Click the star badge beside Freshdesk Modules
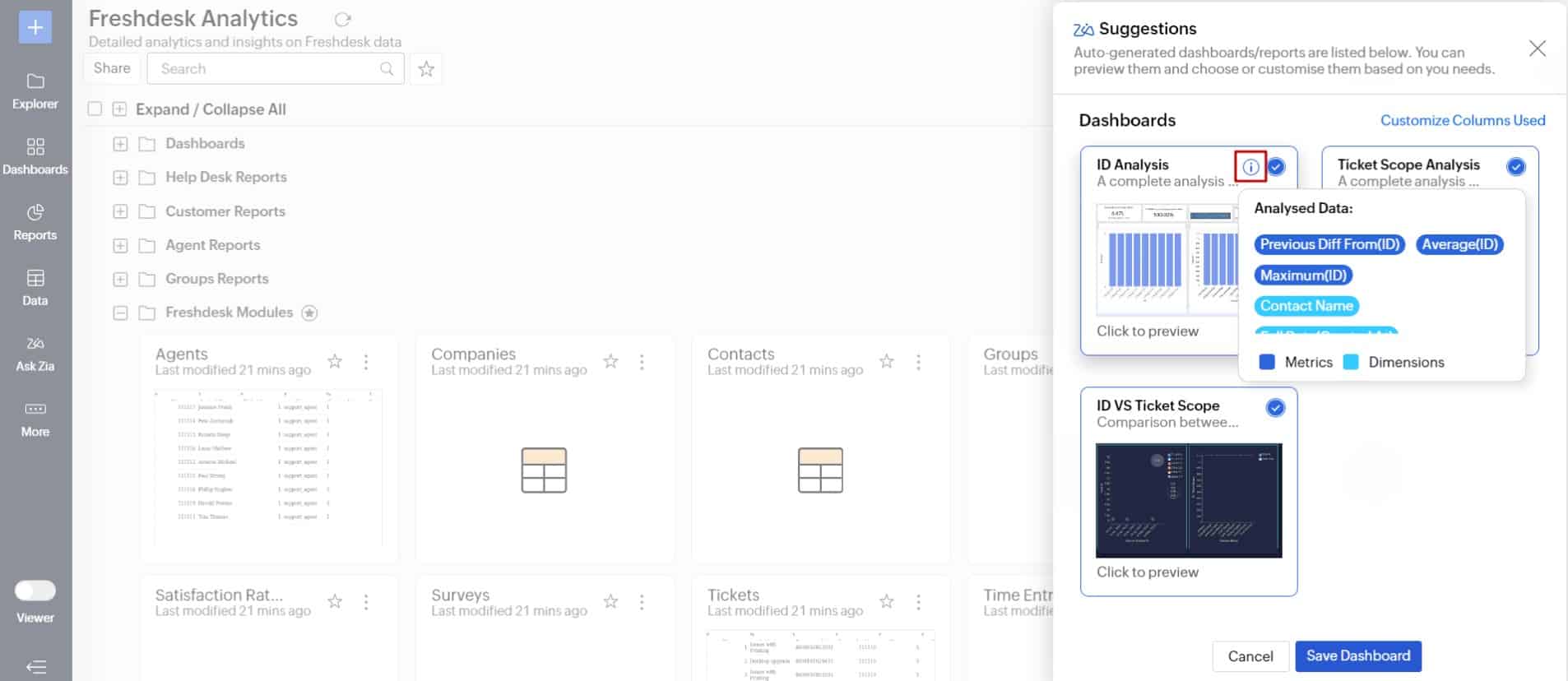Screen dimensions: 1568x681 tap(309, 313)
